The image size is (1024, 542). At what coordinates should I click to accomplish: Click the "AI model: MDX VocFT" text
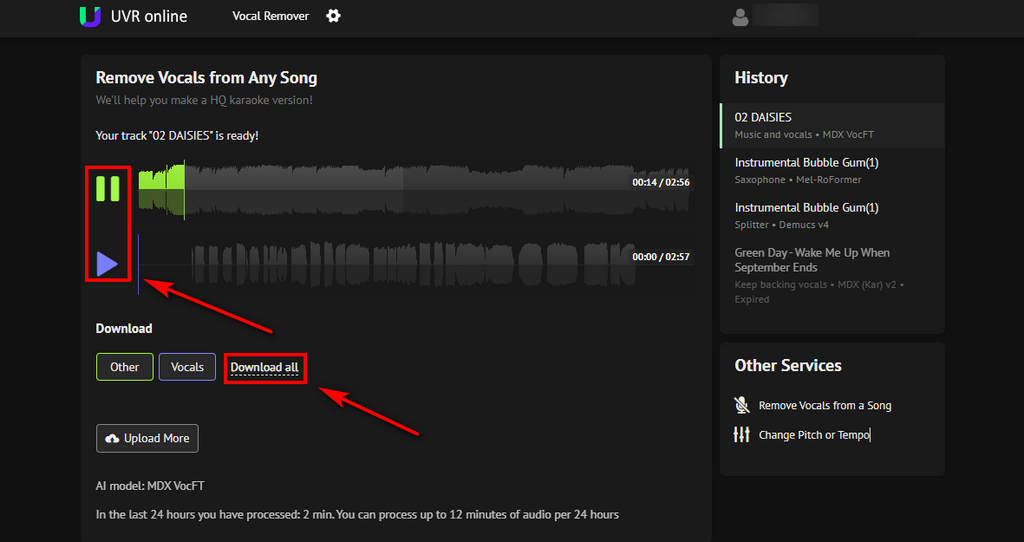[x=150, y=486]
